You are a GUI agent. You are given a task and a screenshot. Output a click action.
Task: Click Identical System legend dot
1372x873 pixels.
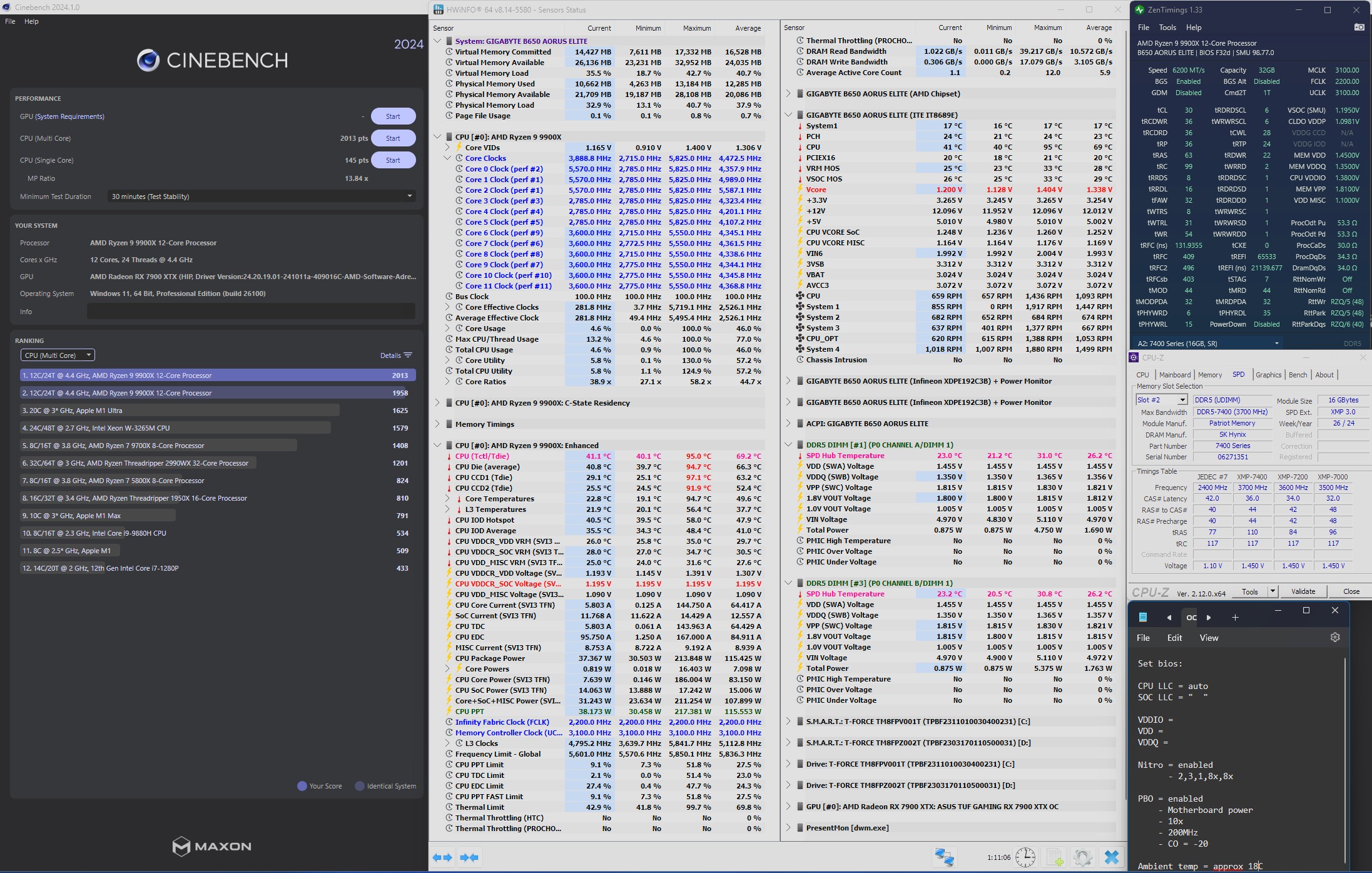[360, 786]
